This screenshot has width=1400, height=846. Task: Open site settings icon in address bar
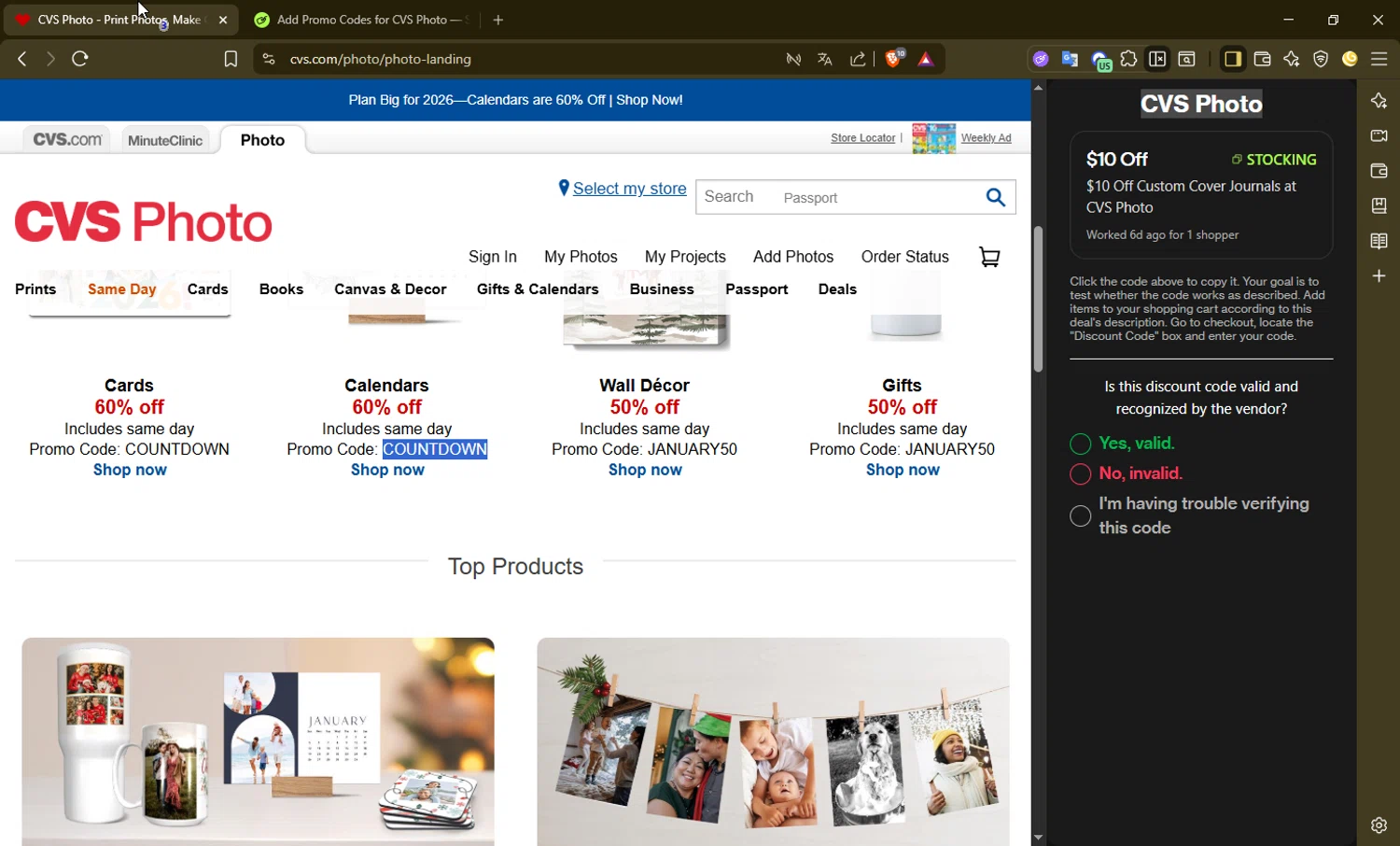(x=269, y=59)
